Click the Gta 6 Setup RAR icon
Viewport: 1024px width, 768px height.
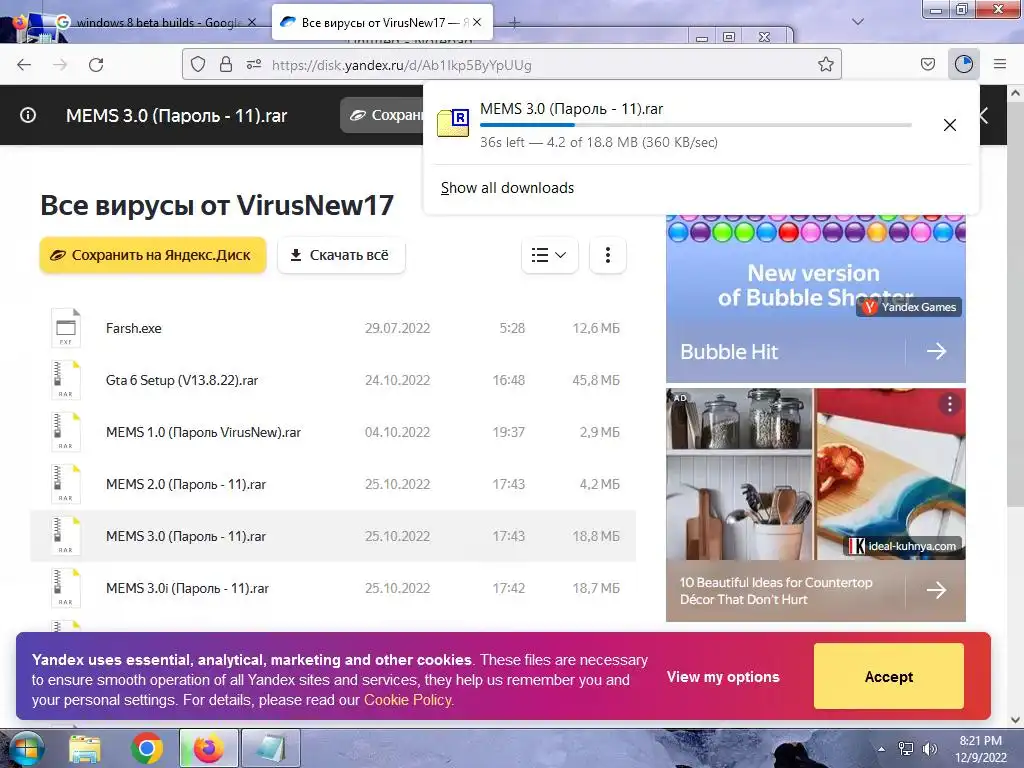coord(66,379)
